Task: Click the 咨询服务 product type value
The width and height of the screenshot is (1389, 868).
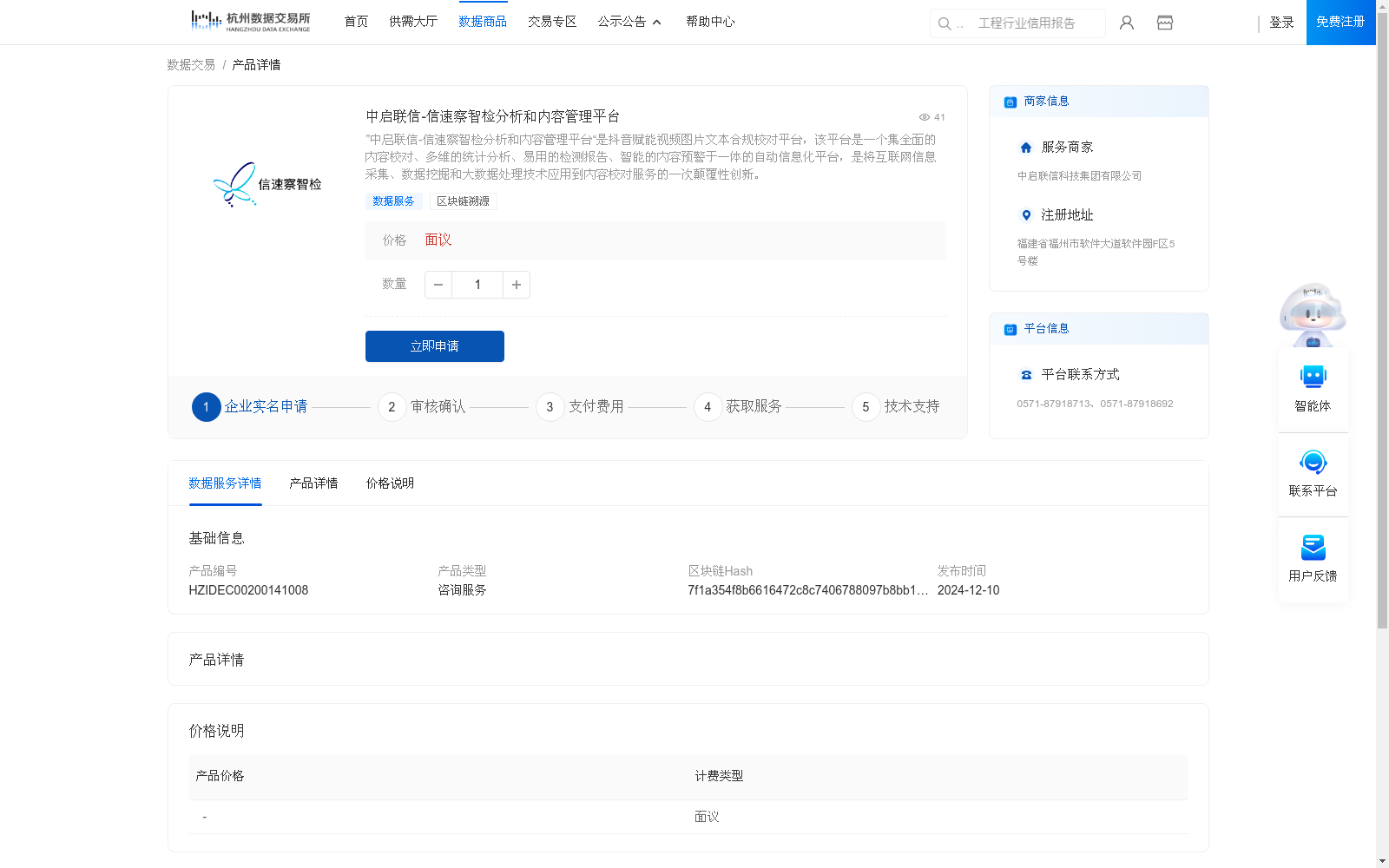Action: point(462,590)
